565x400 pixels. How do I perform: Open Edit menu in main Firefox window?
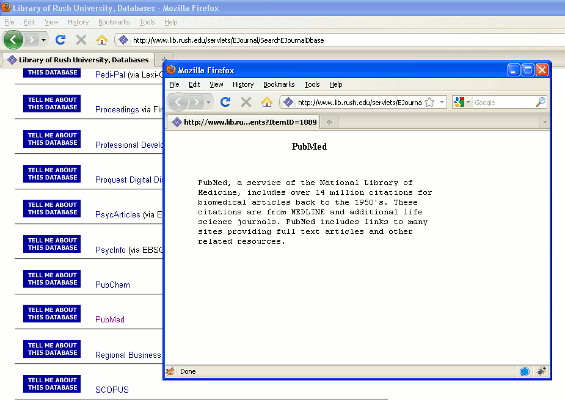tap(29, 22)
